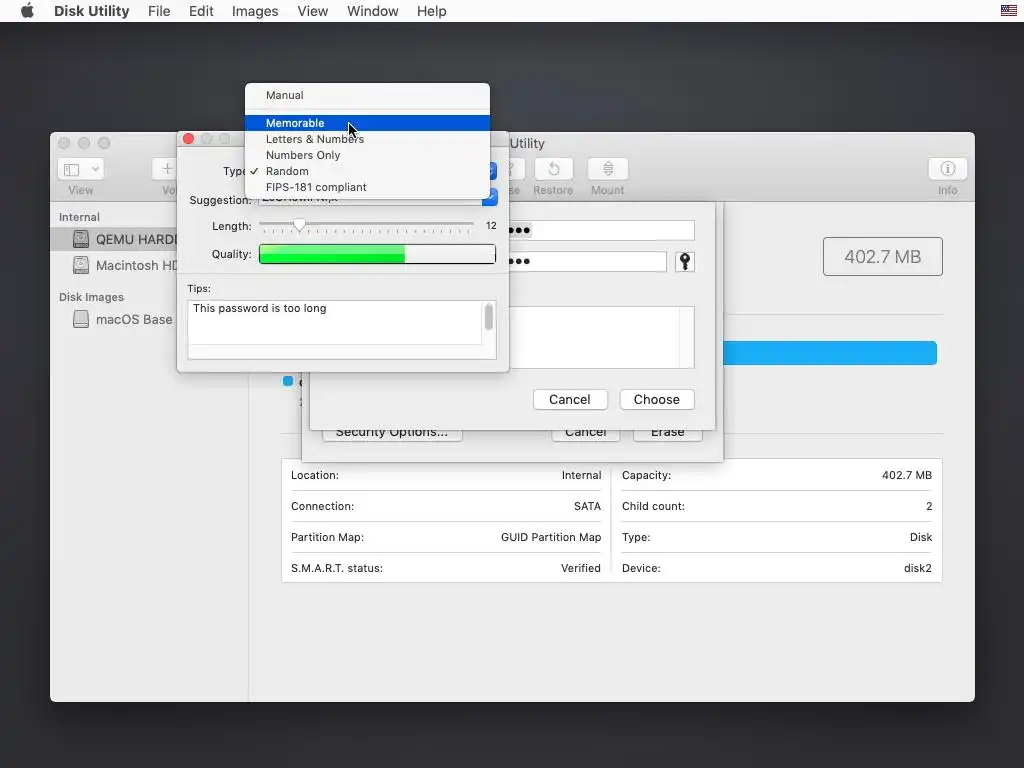Image resolution: width=1024 pixels, height=768 pixels.
Task: Click the Disk Images sidebar heading
Action: (91, 297)
